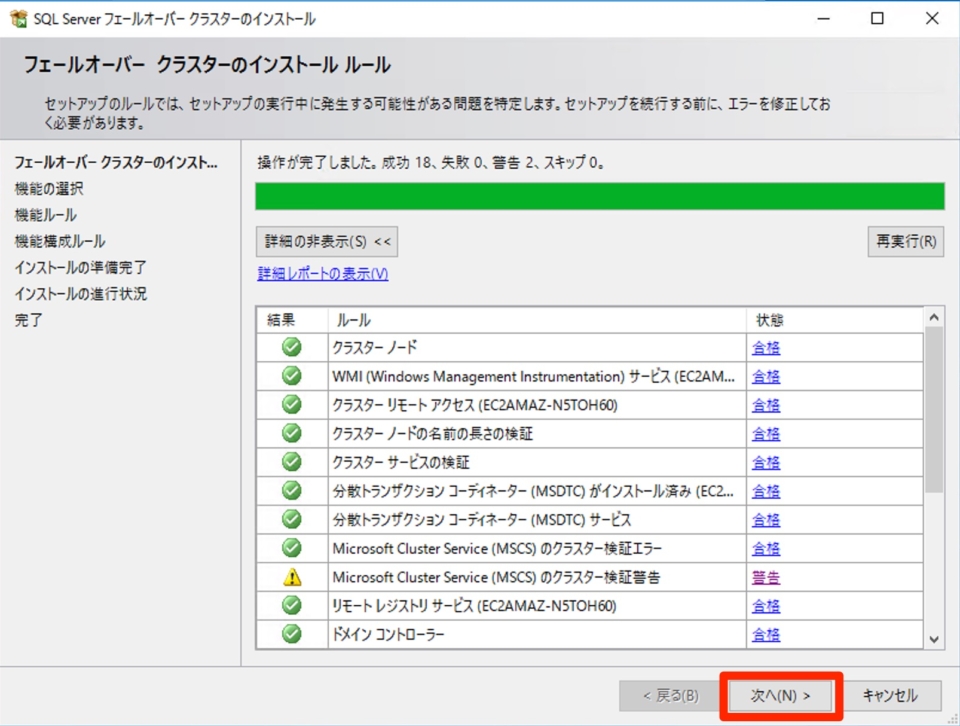Screen dimensions: 960x726
Task: Click check icon for リモート レジストリ サービス row
Action: (292, 606)
